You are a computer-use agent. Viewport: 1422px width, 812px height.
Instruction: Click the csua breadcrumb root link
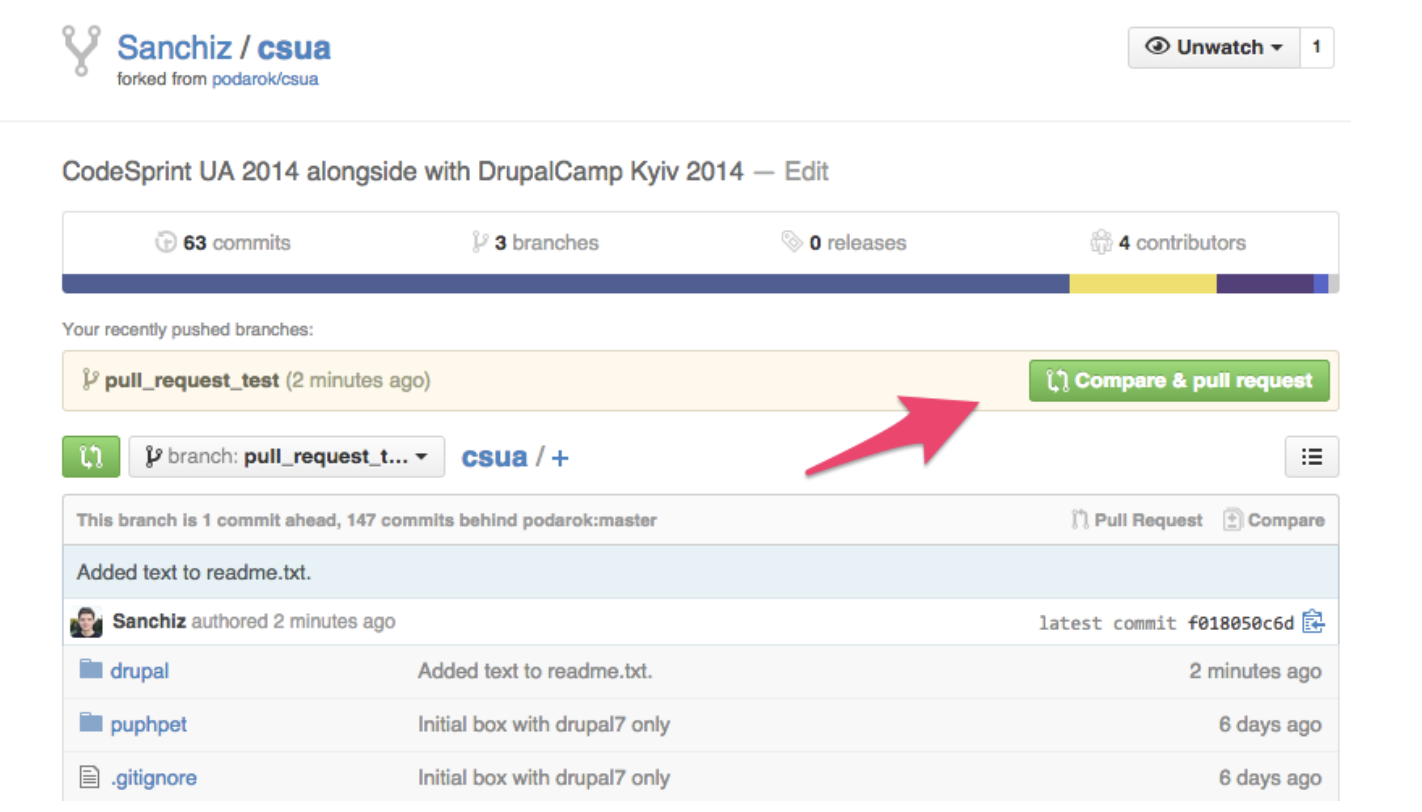(494, 457)
